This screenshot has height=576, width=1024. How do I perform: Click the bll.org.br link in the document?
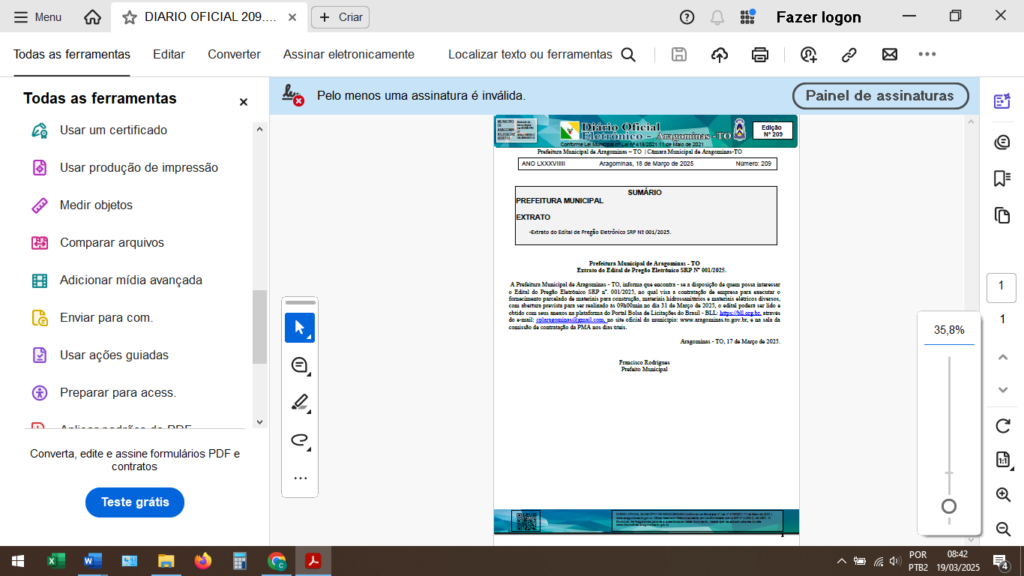click(740, 313)
